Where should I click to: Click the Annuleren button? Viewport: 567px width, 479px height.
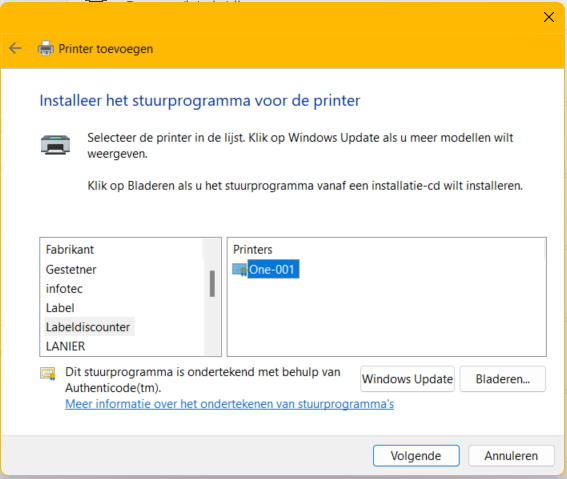pos(511,456)
